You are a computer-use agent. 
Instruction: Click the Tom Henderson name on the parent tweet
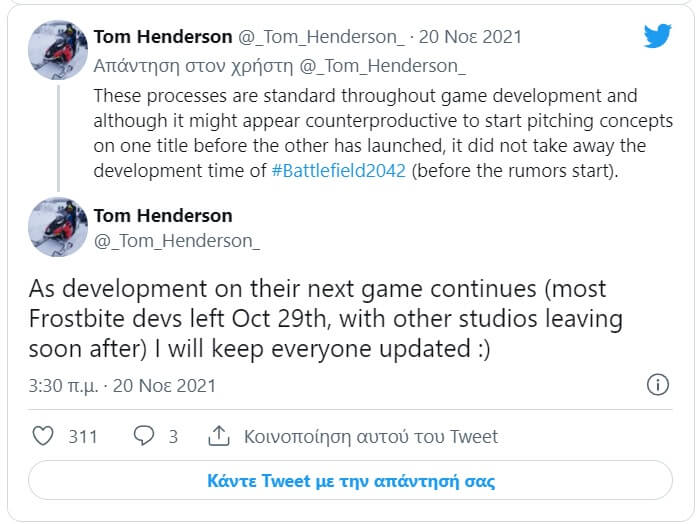click(x=162, y=37)
